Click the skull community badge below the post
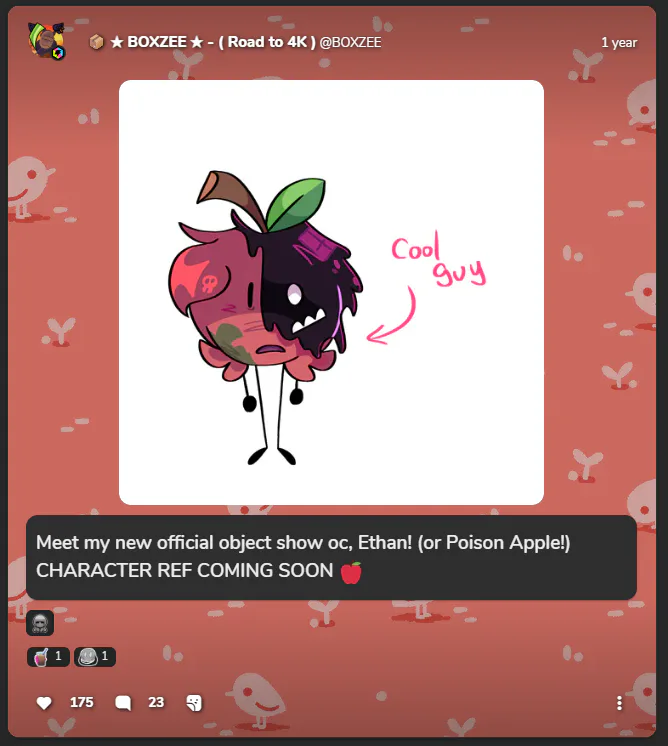Screen dimensions: 668x746 pyautogui.click(x=40, y=622)
